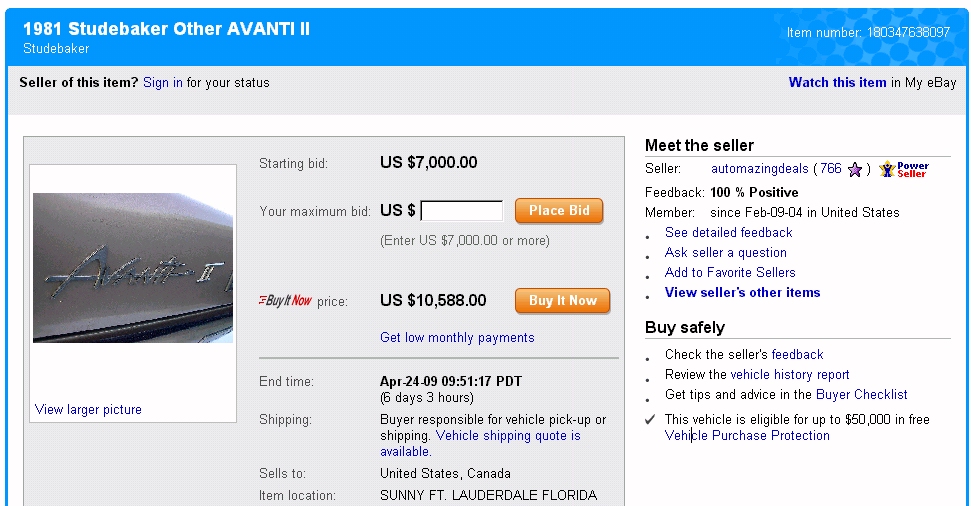Click the purple feedback star icon
This screenshot has width=971, height=506.
coord(855,170)
